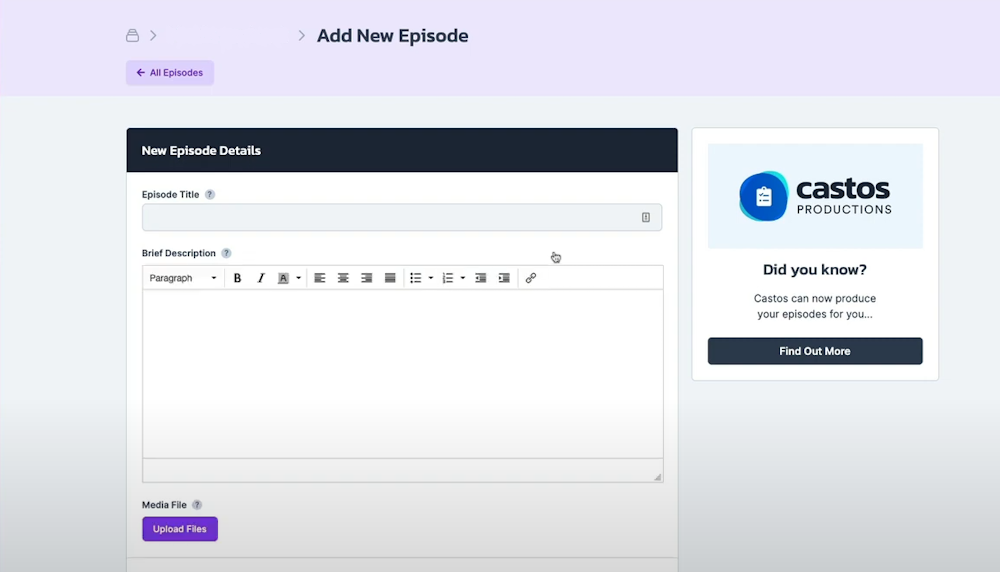Click the 'Did you know?' heading
The width and height of the screenshot is (1000, 572).
click(x=815, y=270)
